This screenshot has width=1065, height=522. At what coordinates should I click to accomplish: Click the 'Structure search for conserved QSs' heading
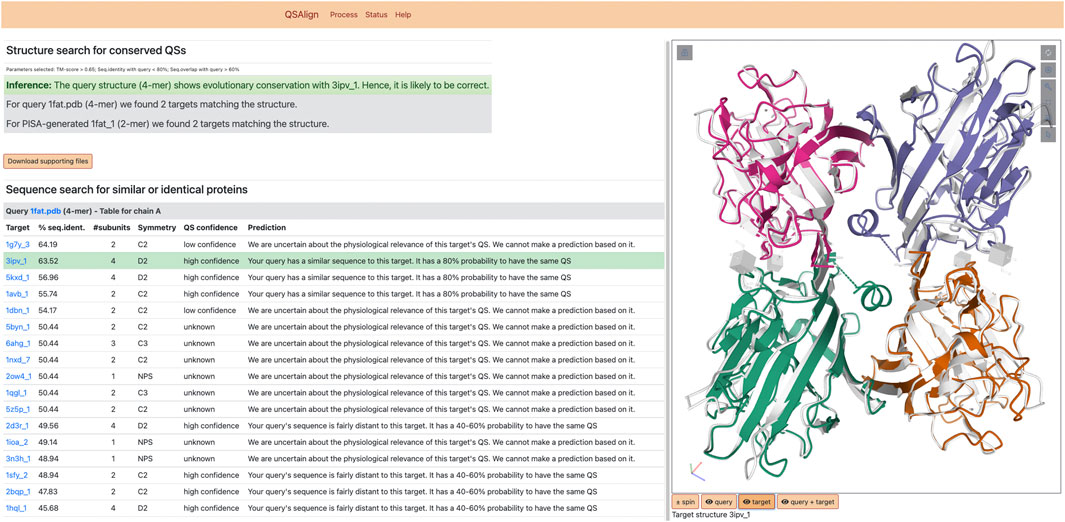click(x=95, y=50)
